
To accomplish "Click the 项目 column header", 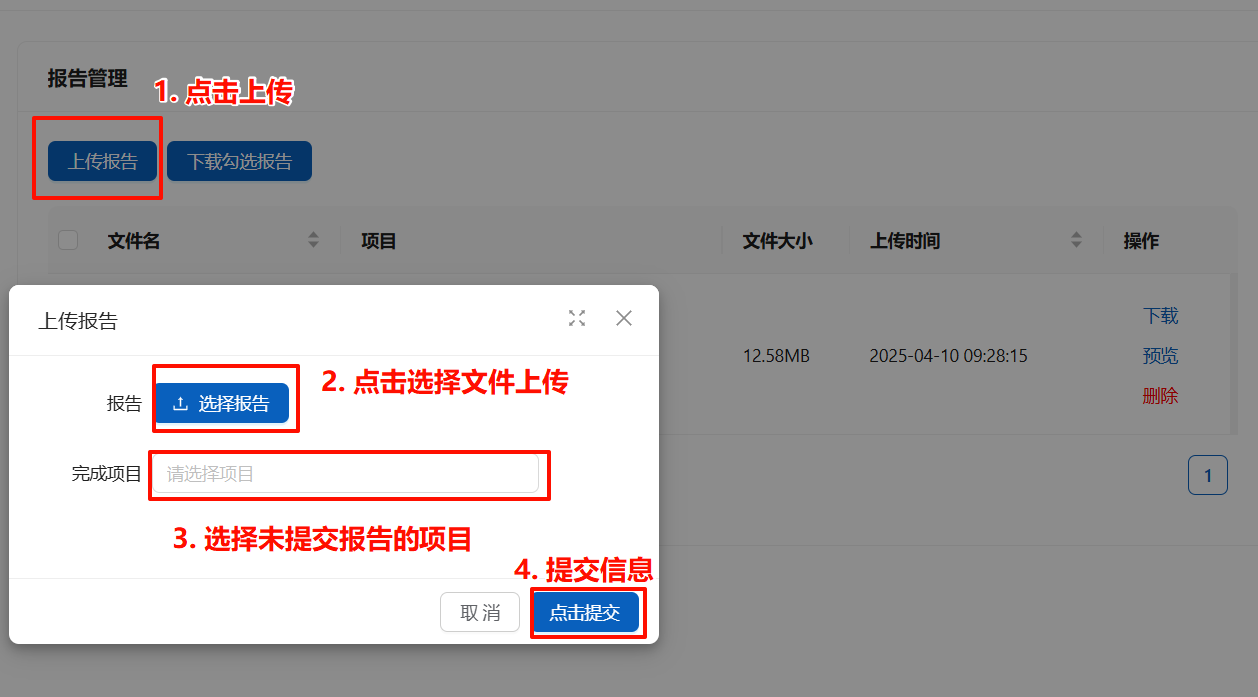I will tap(379, 241).
